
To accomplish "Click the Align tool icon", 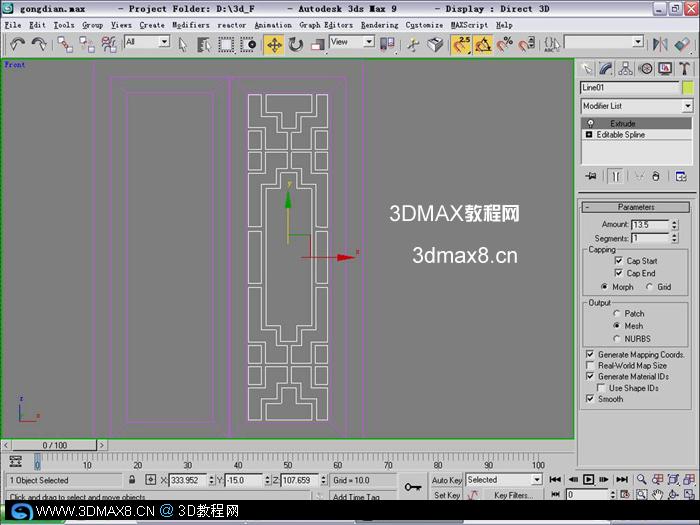I will coord(682,44).
